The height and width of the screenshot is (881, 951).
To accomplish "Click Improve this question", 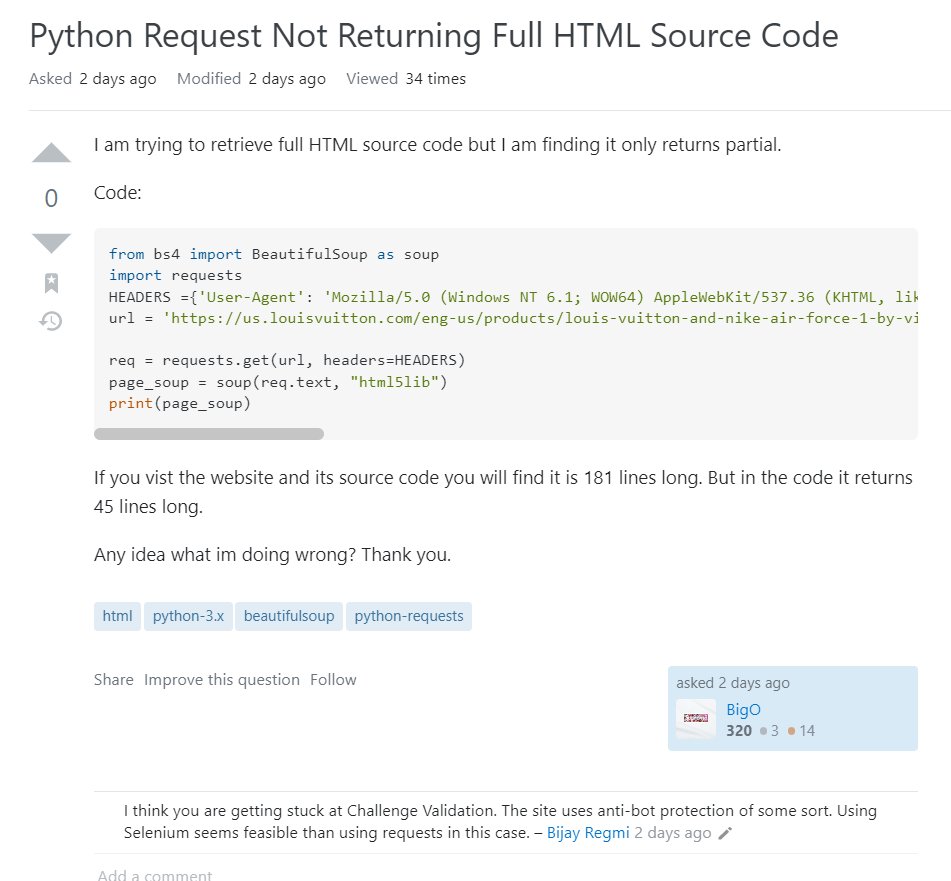I will tap(222, 680).
